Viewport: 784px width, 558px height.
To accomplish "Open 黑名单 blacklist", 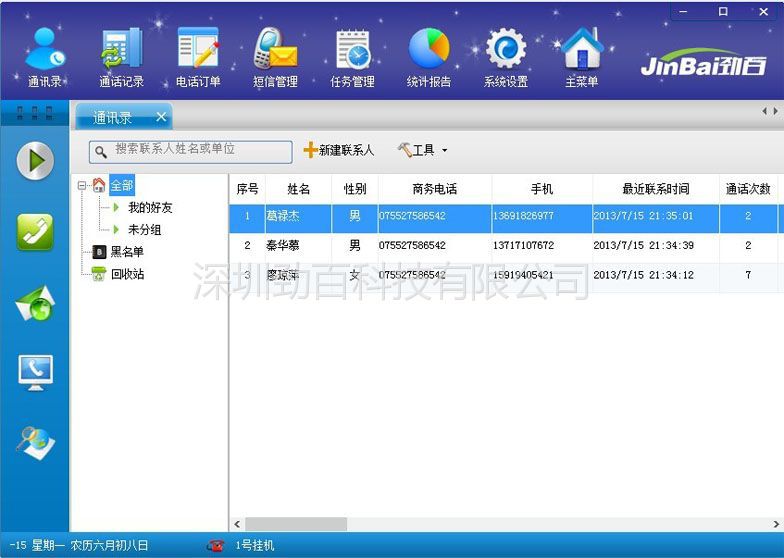I will tap(127, 252).
